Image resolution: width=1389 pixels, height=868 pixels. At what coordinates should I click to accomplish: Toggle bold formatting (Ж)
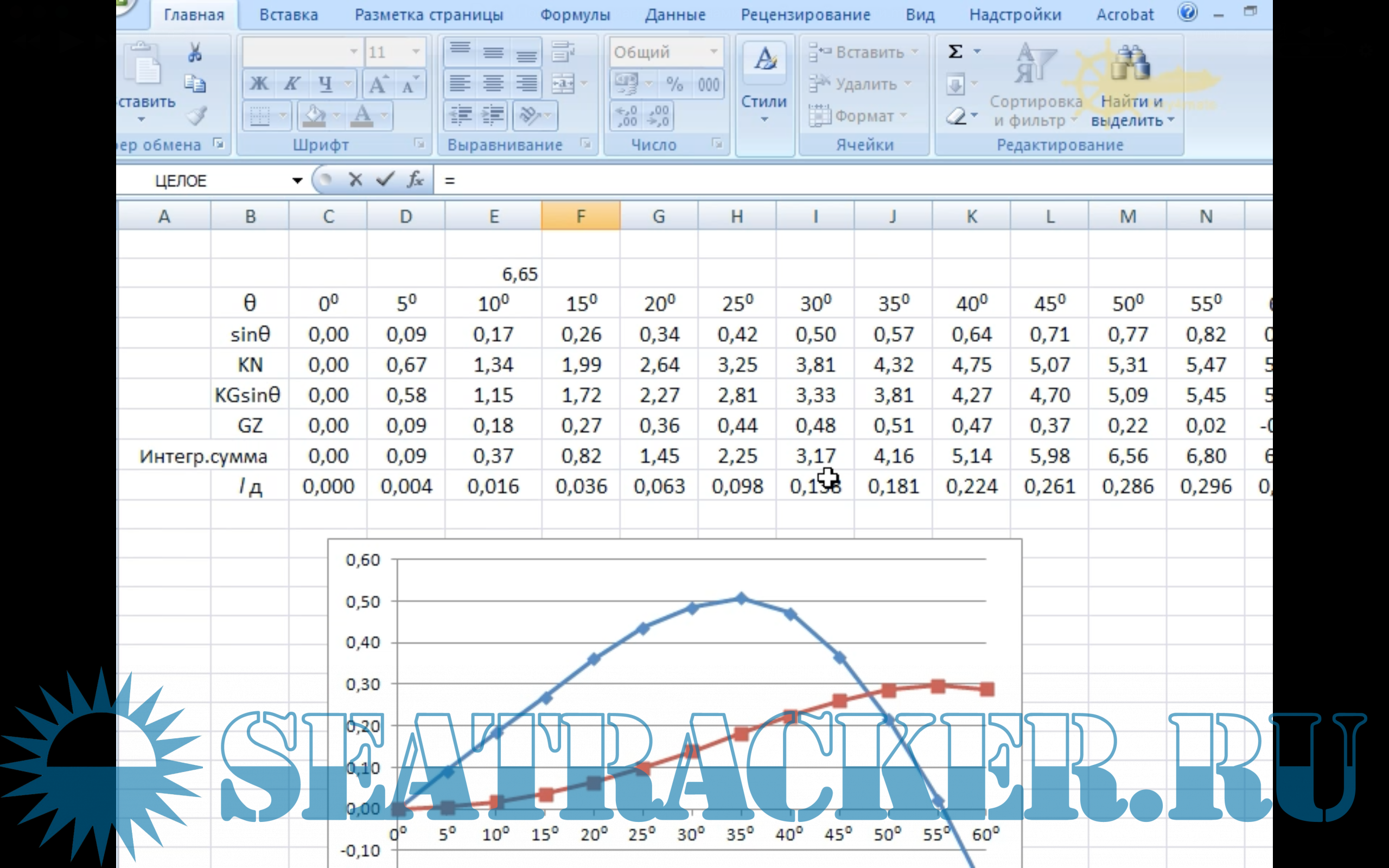[x=259, y=85]
